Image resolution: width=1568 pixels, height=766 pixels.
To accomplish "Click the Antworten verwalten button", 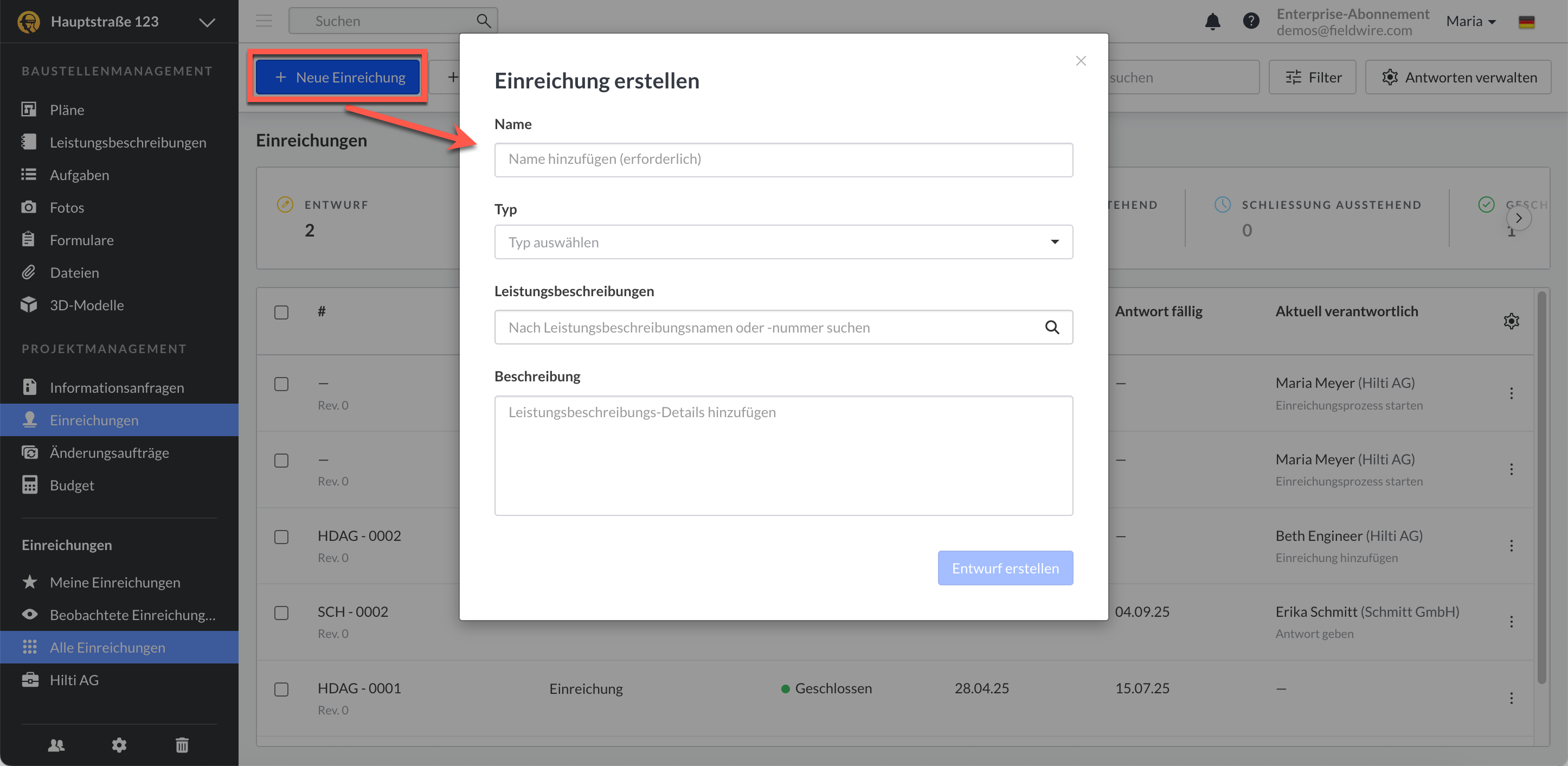I will (x=1458, y=78).
